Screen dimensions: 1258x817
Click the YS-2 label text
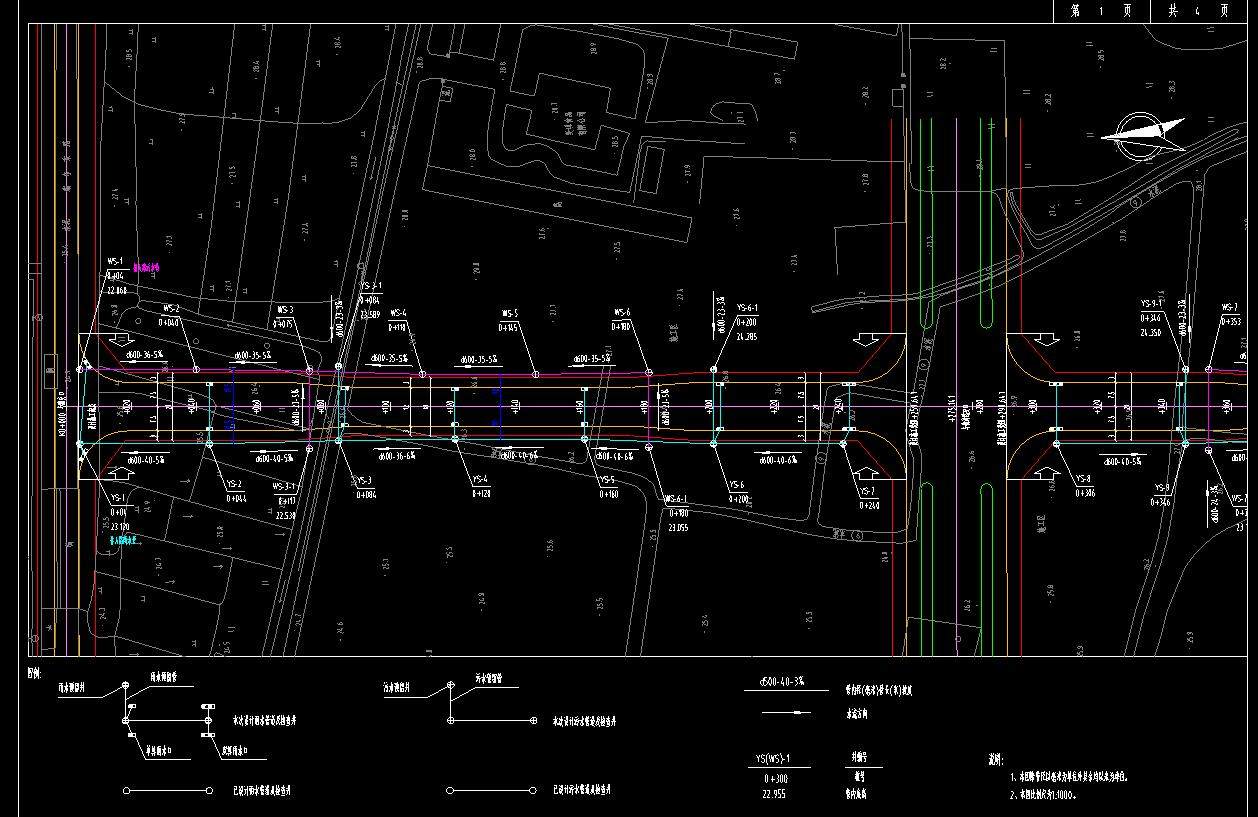pyautogui.click(x=235, y=484)
